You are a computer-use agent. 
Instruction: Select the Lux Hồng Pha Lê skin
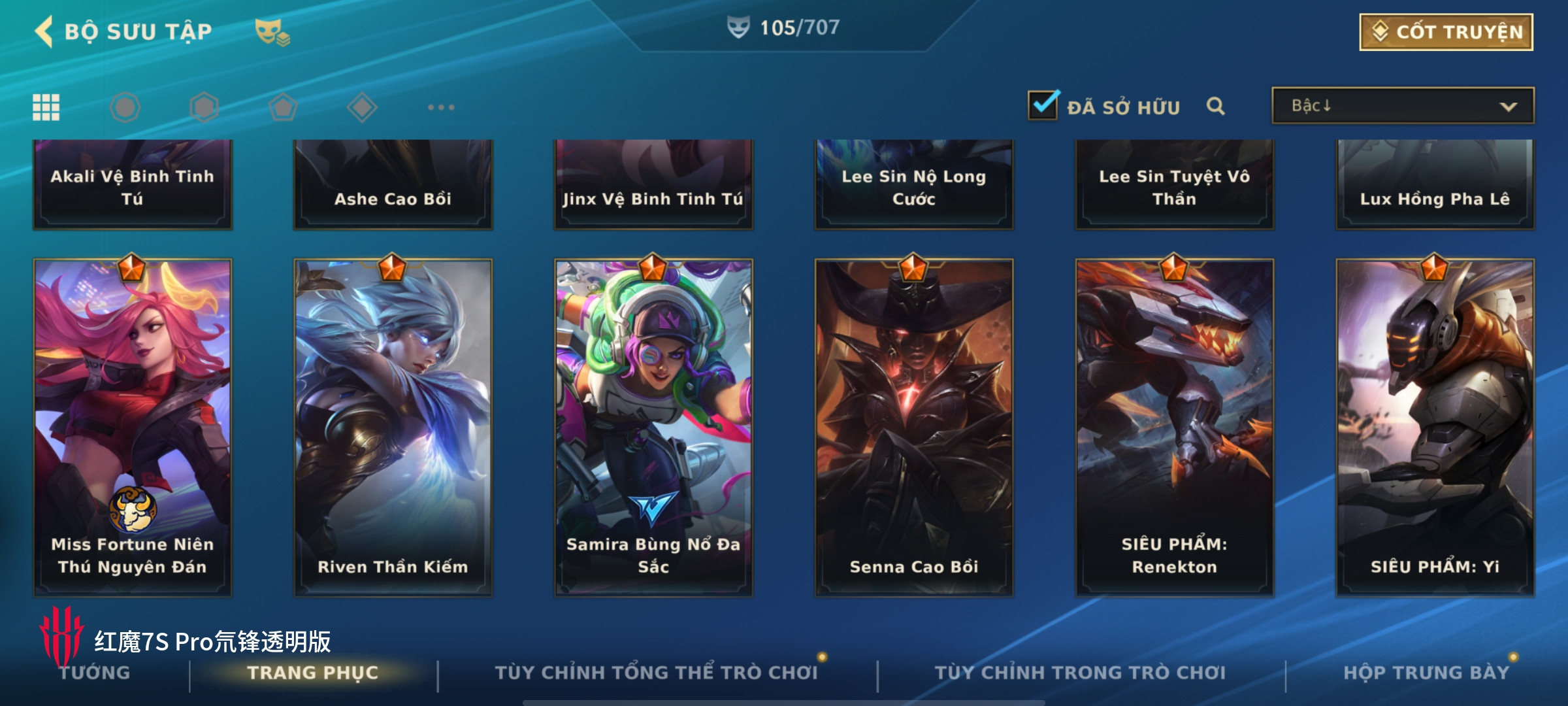point(1435,184)
